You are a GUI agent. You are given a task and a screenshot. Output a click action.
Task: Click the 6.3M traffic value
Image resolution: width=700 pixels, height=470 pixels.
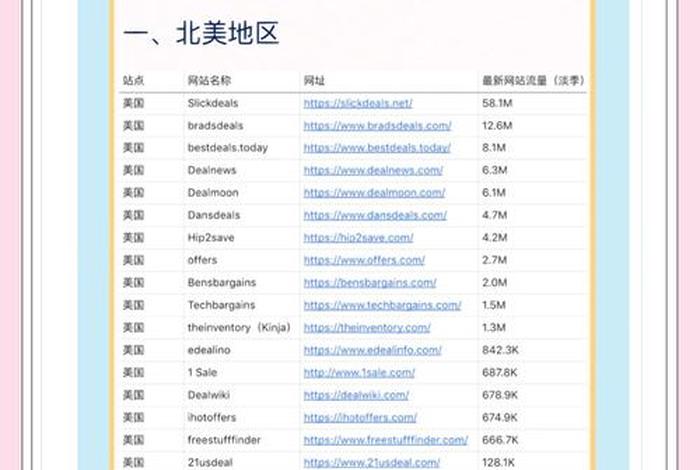(494, 170)
